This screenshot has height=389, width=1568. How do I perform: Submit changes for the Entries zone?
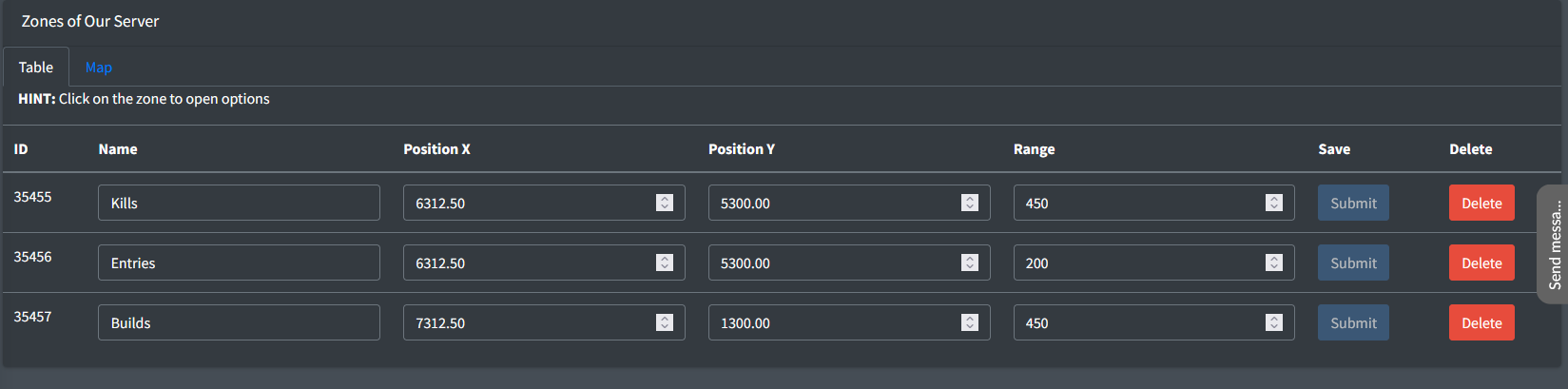(x=1353, y=263)
